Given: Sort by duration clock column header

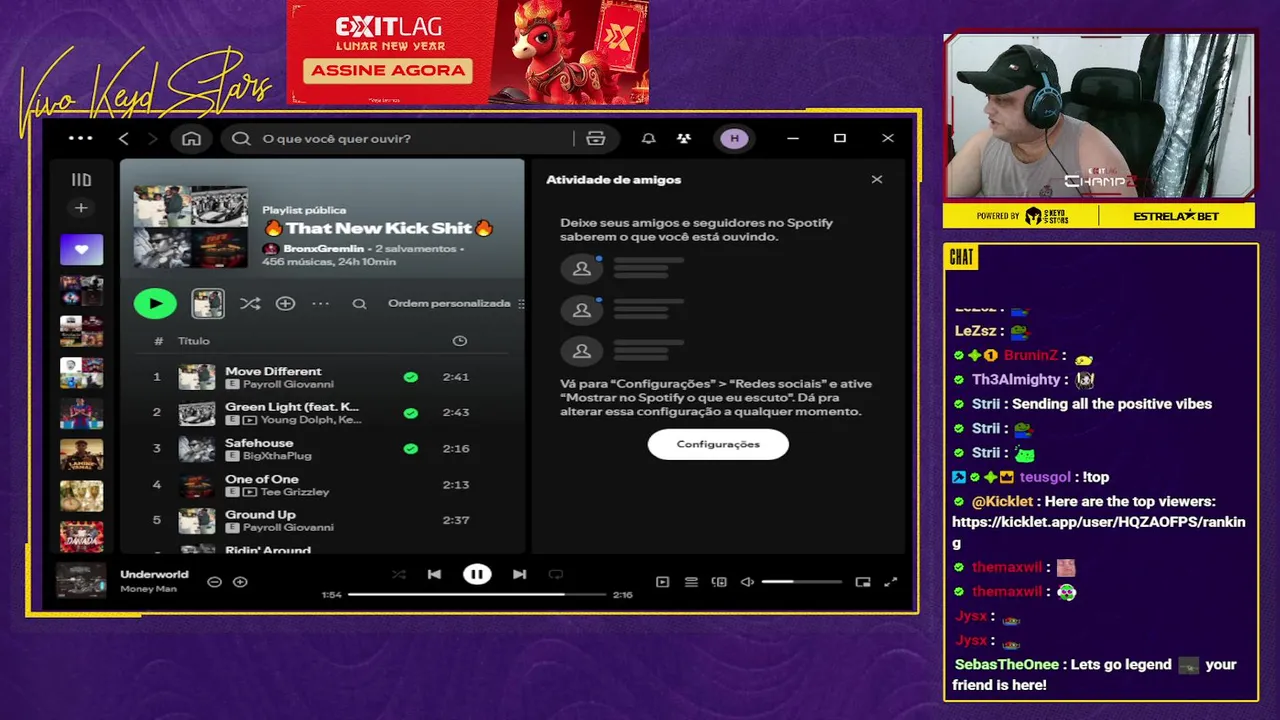Looking at the screenshot, I should click(x=459, y=341).
